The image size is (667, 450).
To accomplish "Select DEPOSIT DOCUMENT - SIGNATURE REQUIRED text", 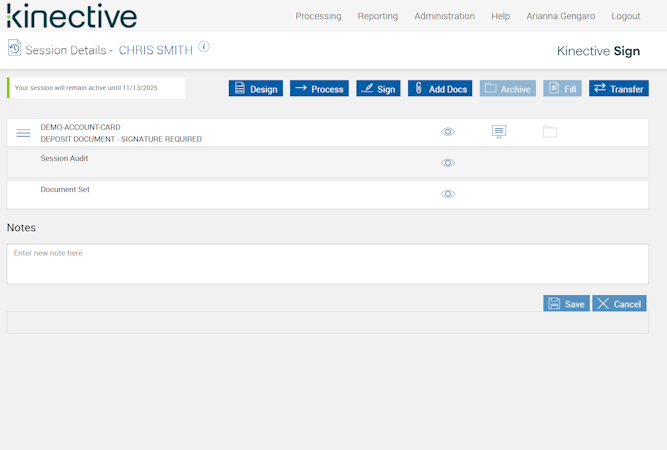I will click(x=121, y=139).
